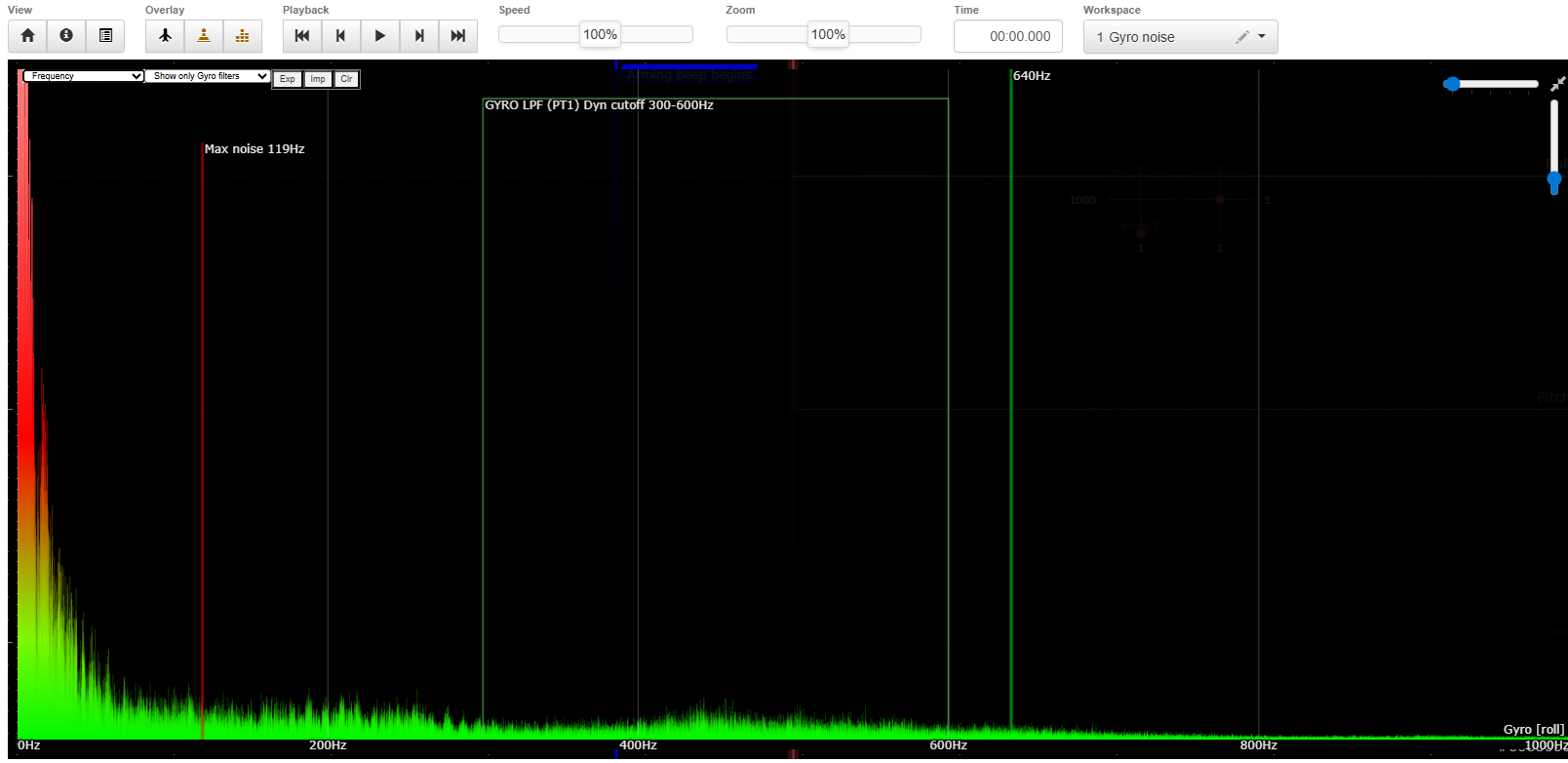This screenshot has width=1568, height=763.
Task: Expand the Gyro noise workspace dropdown
Action: [x=1262, y=37]
